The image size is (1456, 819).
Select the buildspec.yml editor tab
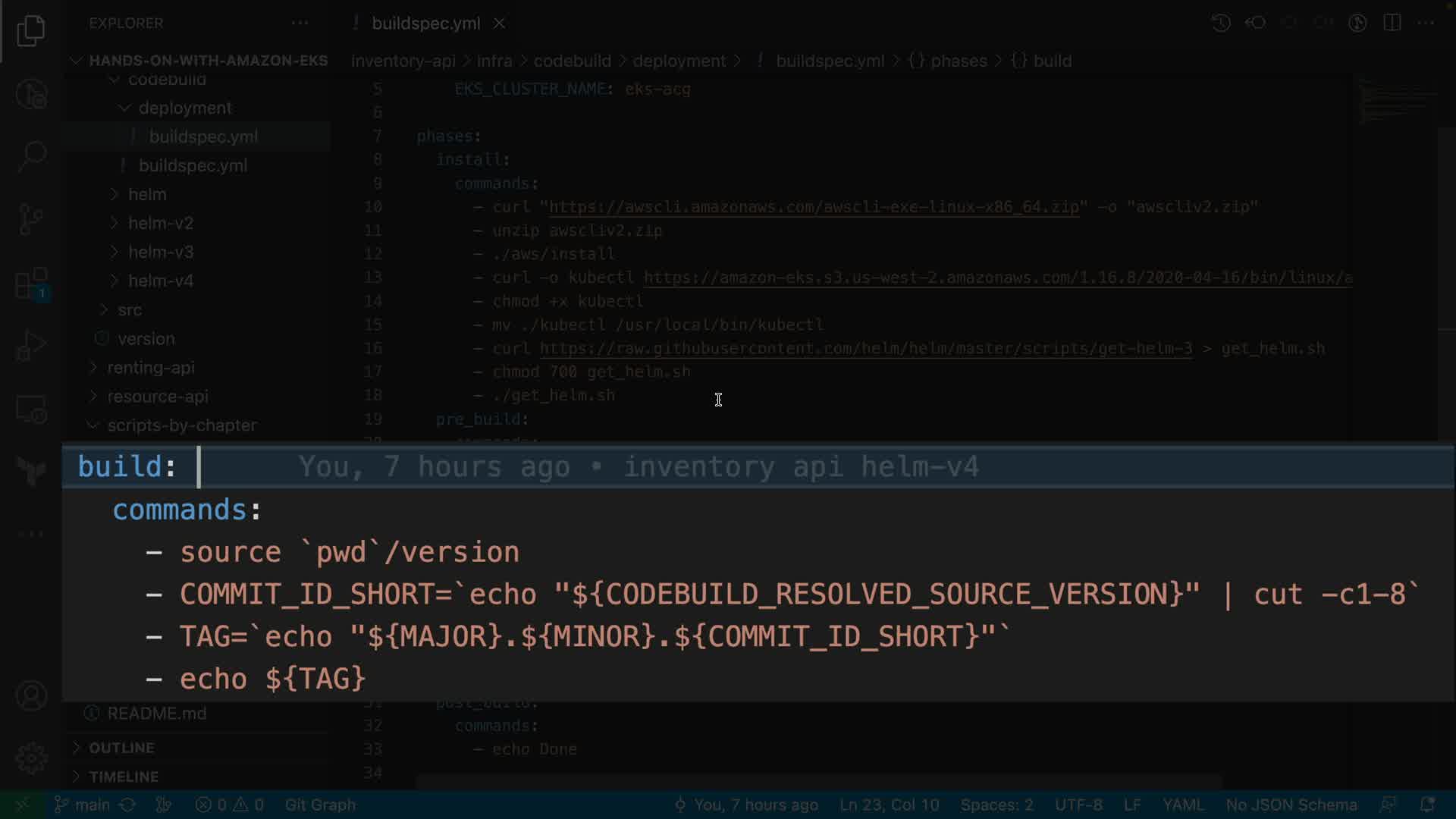click(x=425, y=24)
